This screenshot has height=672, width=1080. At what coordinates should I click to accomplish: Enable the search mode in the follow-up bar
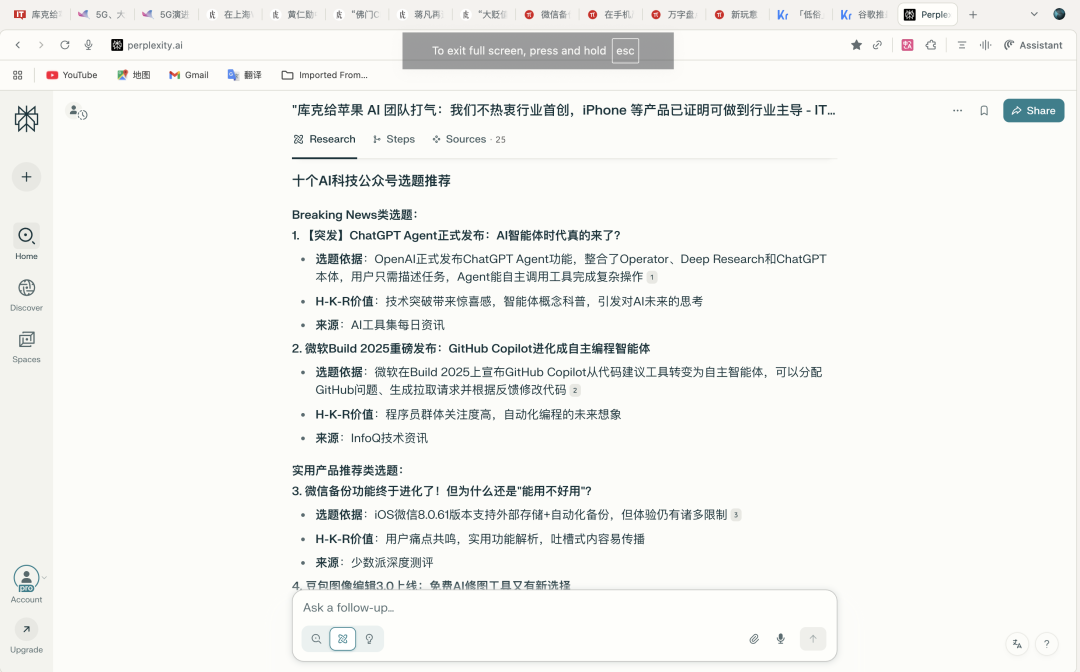pyautogui.click(x=316, y=638)
